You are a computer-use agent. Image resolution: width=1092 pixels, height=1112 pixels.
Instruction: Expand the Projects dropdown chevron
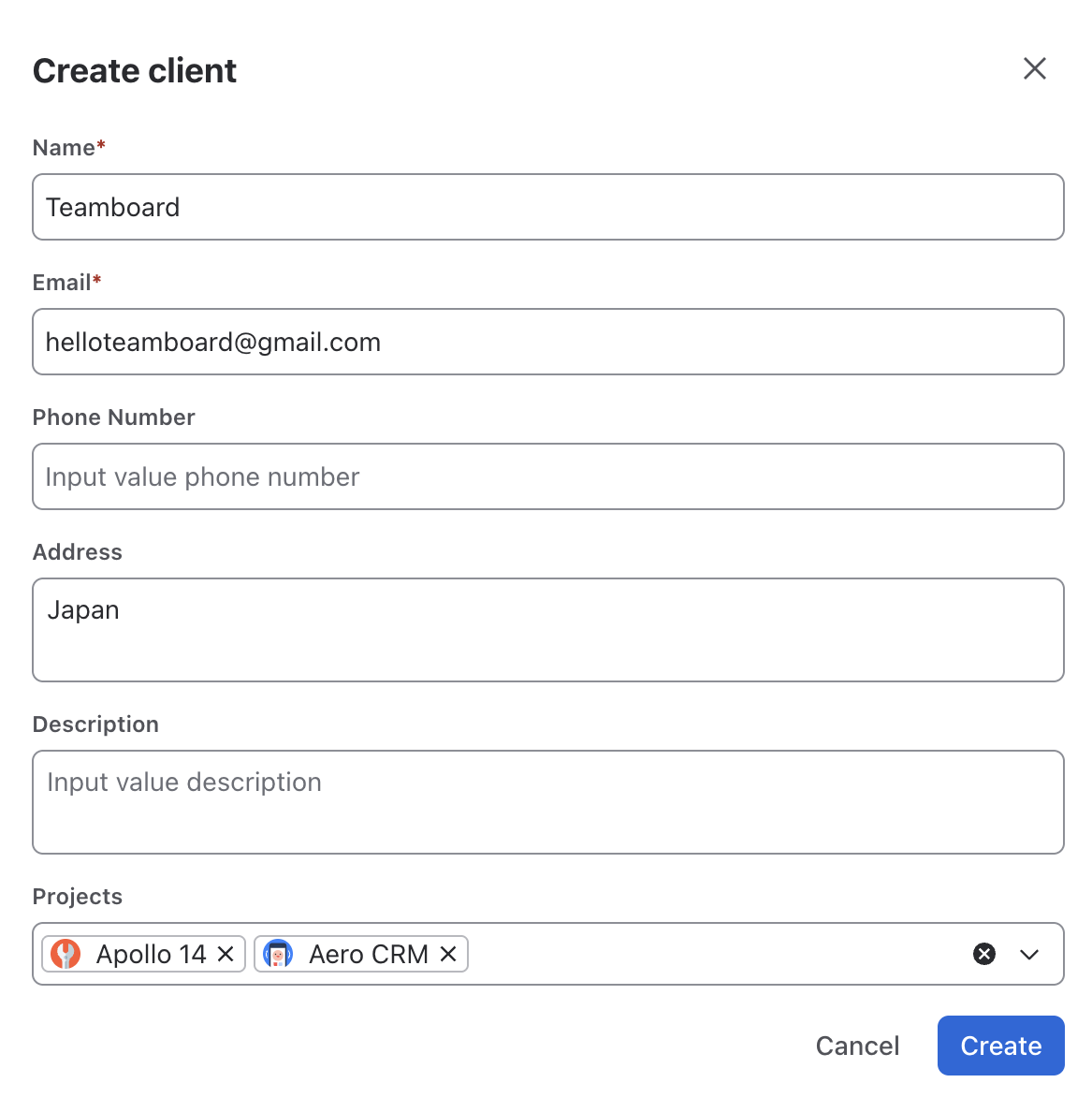click(x=1029, y=955)
